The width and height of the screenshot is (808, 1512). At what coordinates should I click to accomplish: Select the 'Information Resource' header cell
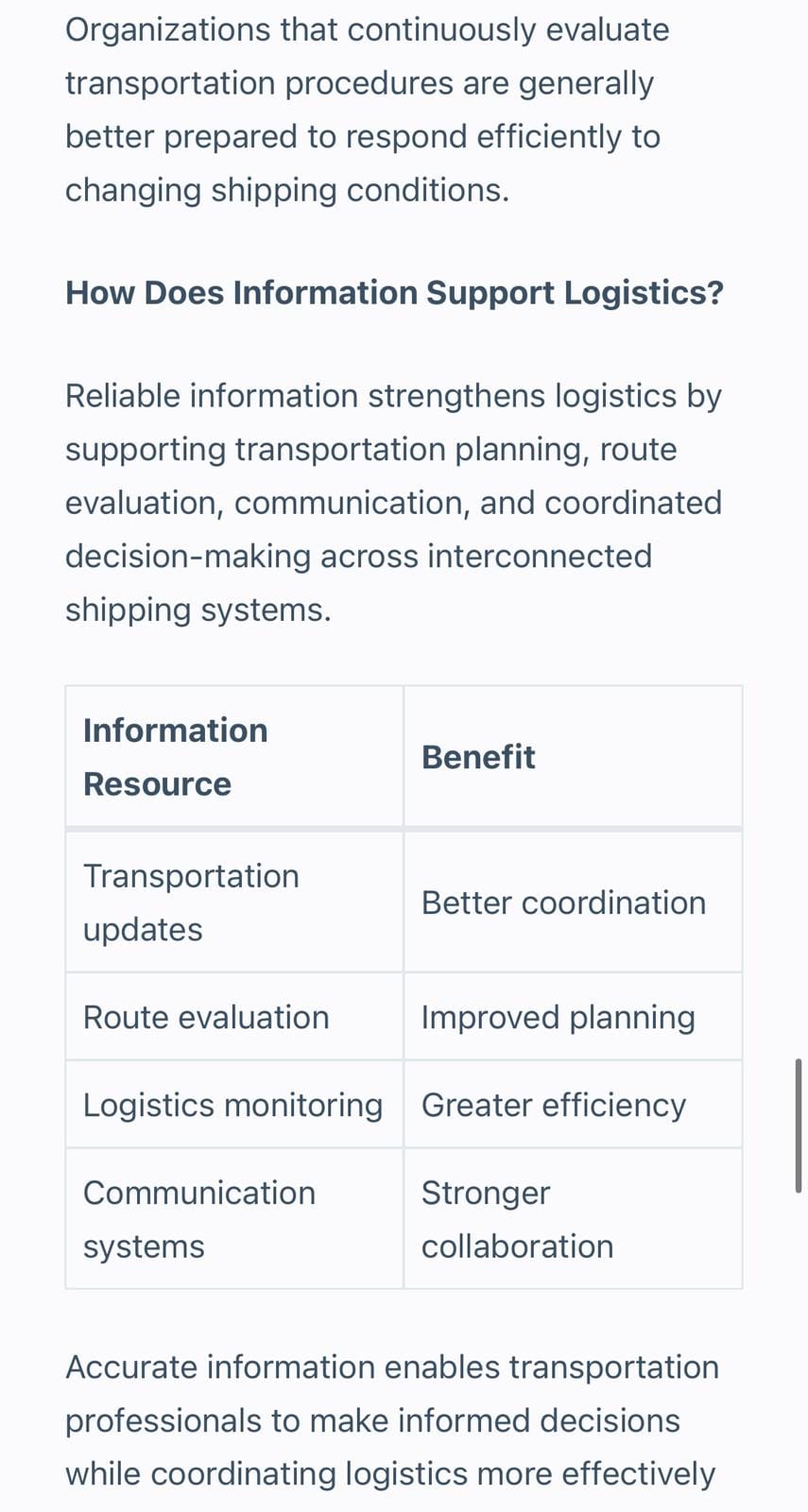pyautogui.click(x=234, y=757)
